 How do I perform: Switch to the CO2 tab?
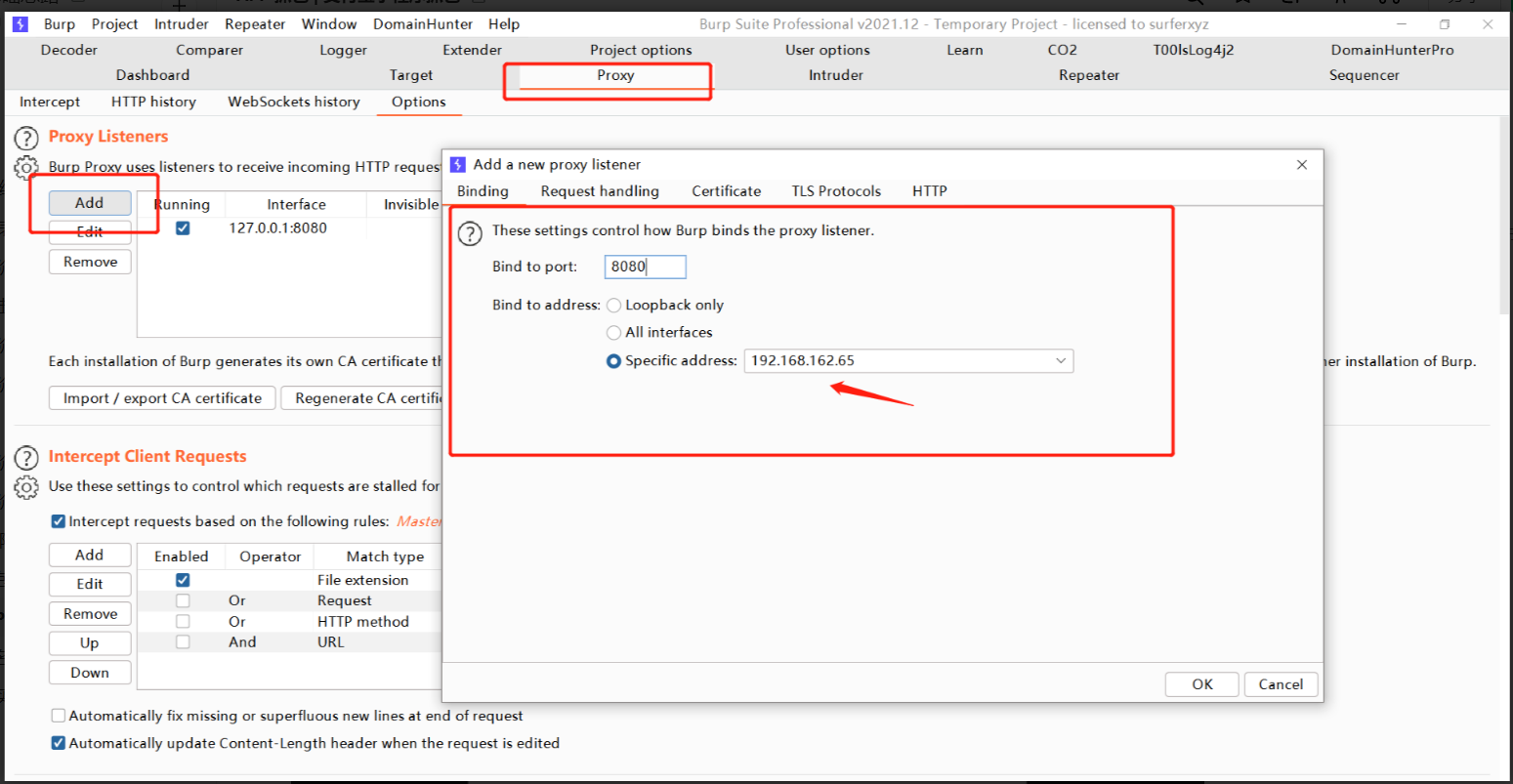pyautogui.click(x=1063, y=50)
